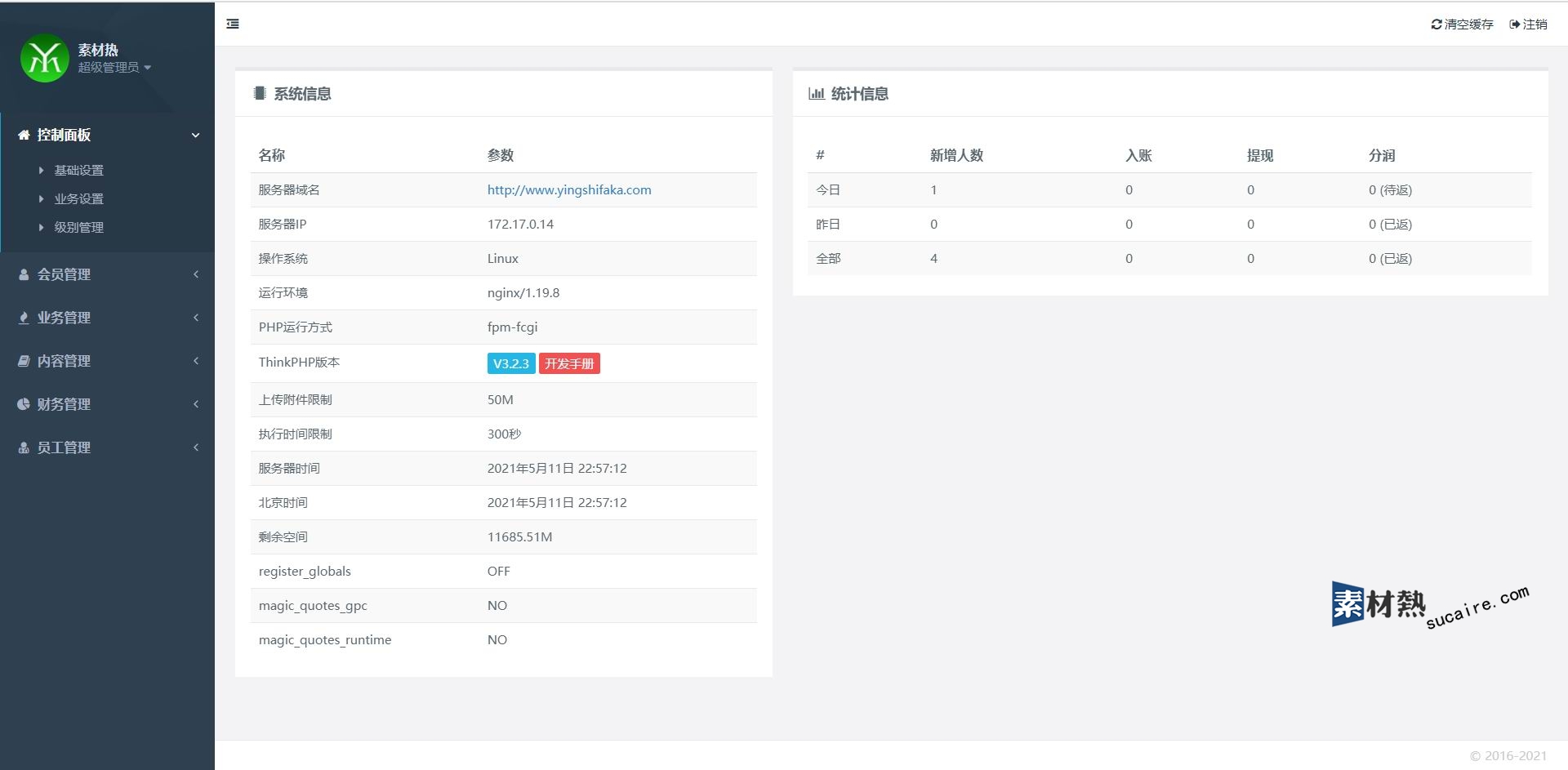Image resolution: width=1568 pixels, height=770 pixels.
Task: Click the green user avatar logo
Action: [44, 58]
